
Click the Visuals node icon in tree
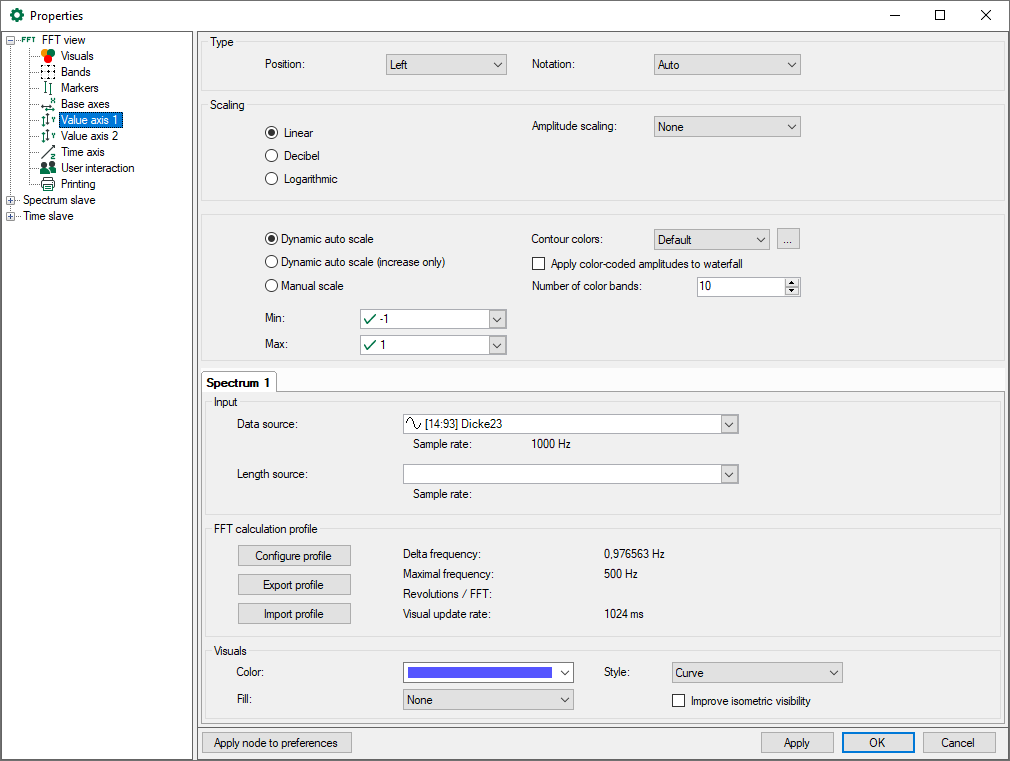click(x=48, y=56)
